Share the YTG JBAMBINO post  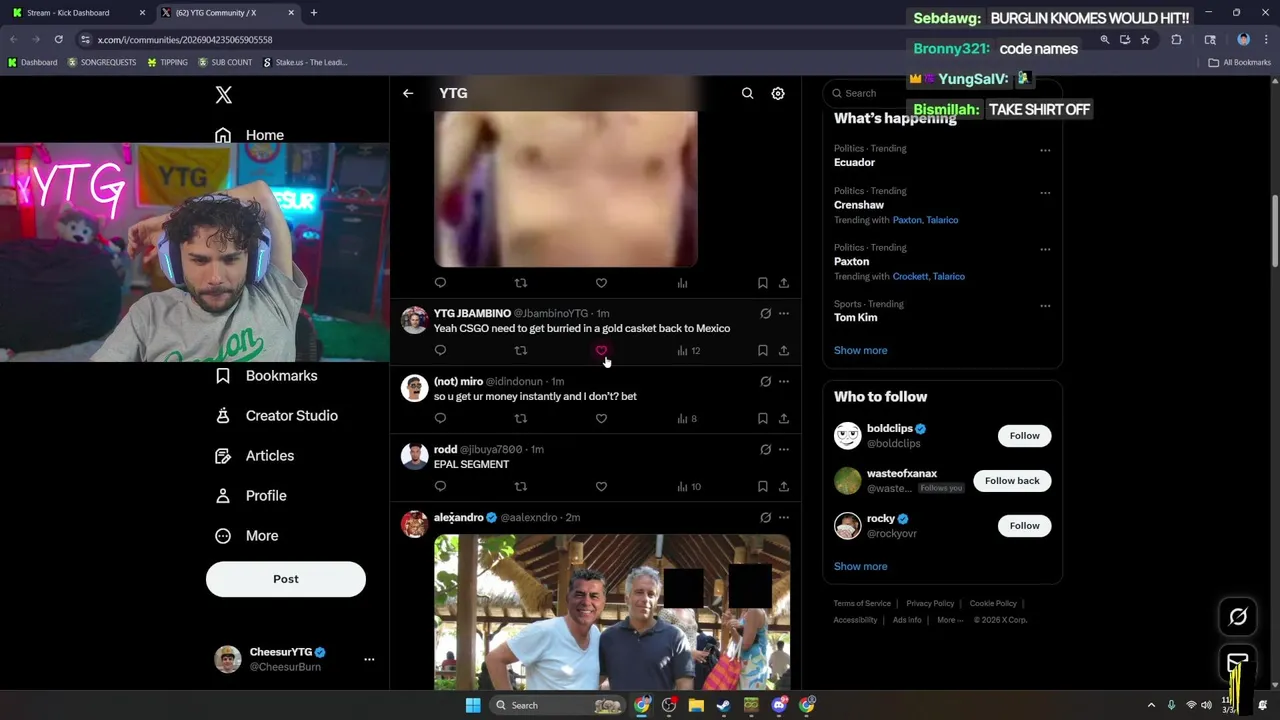point(784,351)
